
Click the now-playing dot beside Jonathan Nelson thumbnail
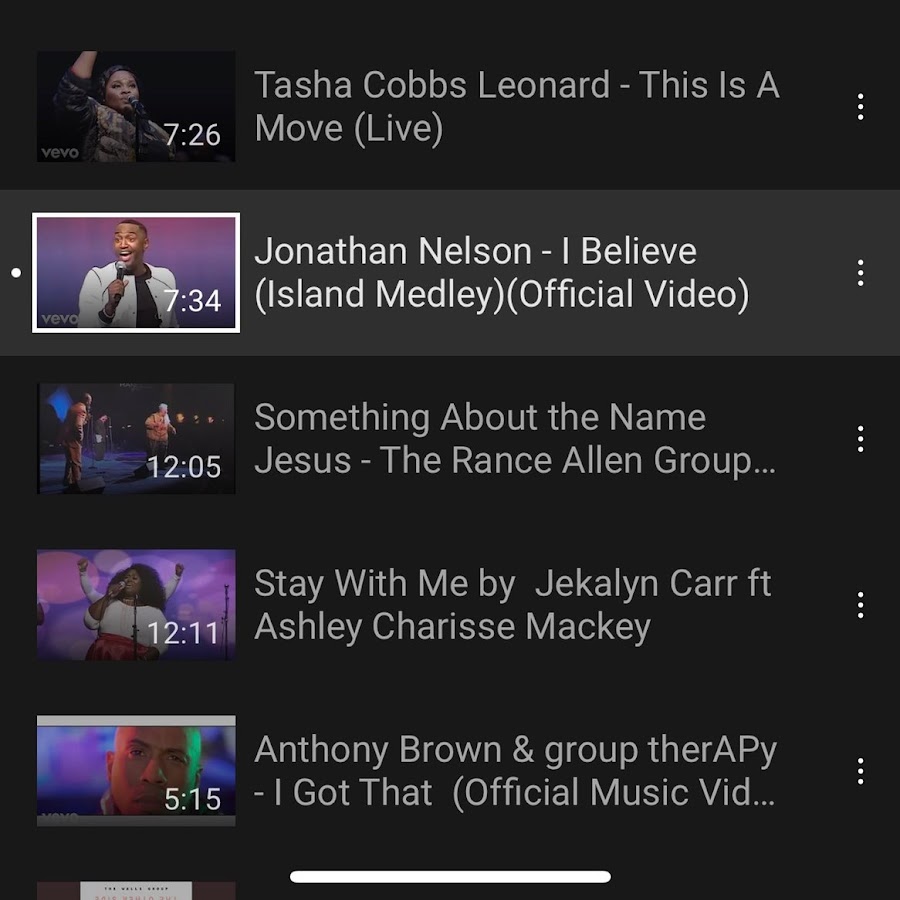point(16,273)
